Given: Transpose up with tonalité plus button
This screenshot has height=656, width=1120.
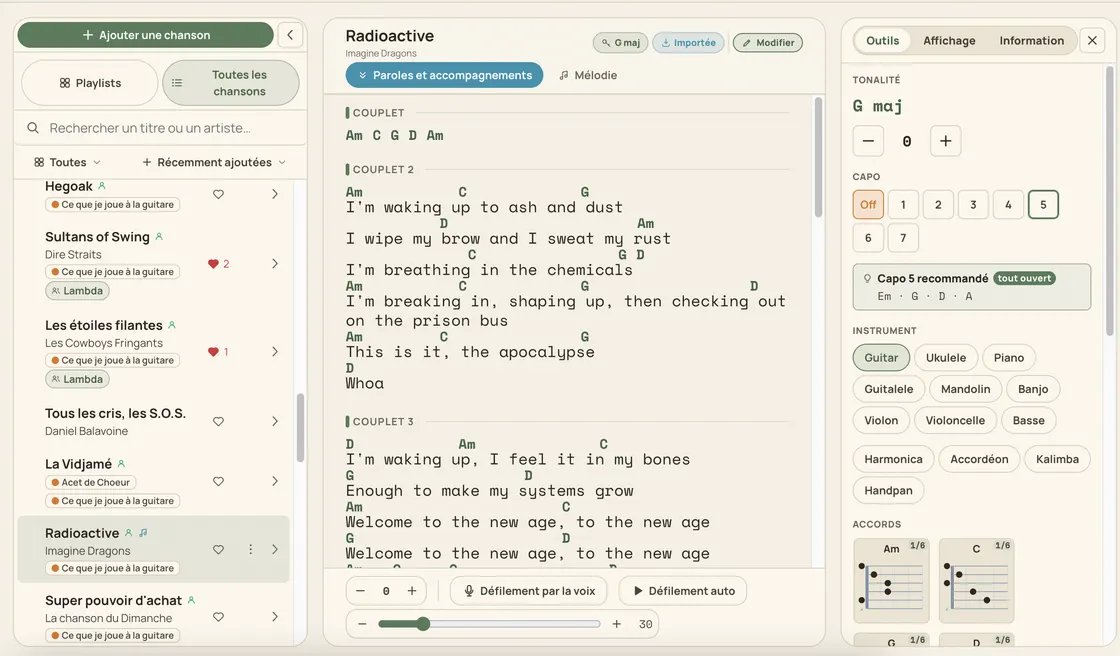Looking at the screenshot, I should pos(946,141).
